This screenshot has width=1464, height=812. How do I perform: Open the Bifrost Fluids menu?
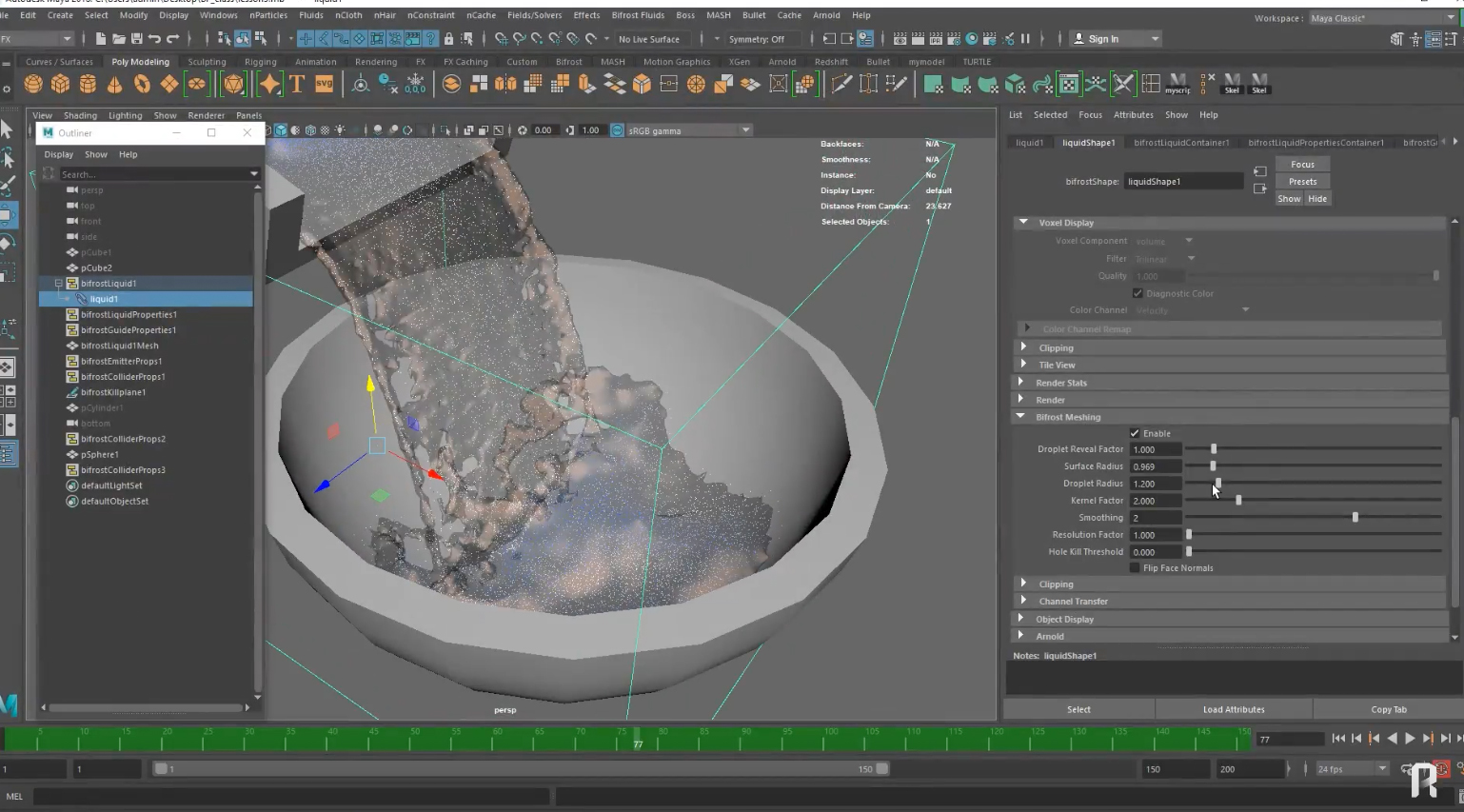point(637,15)
